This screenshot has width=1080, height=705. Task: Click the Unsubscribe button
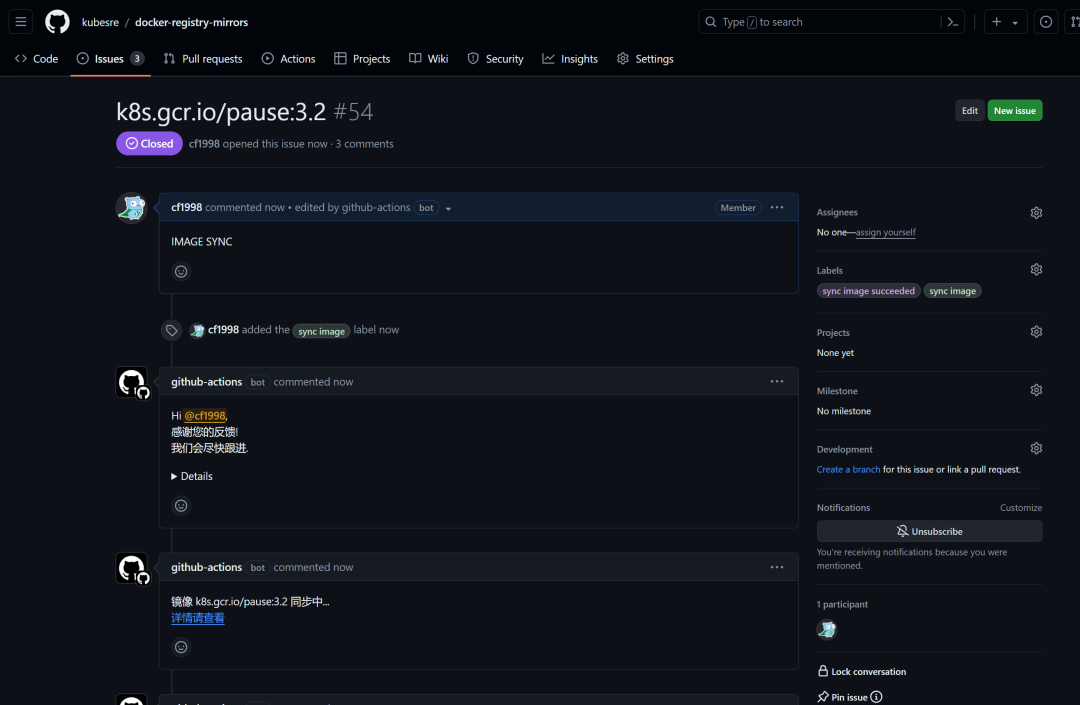point(929,532)
